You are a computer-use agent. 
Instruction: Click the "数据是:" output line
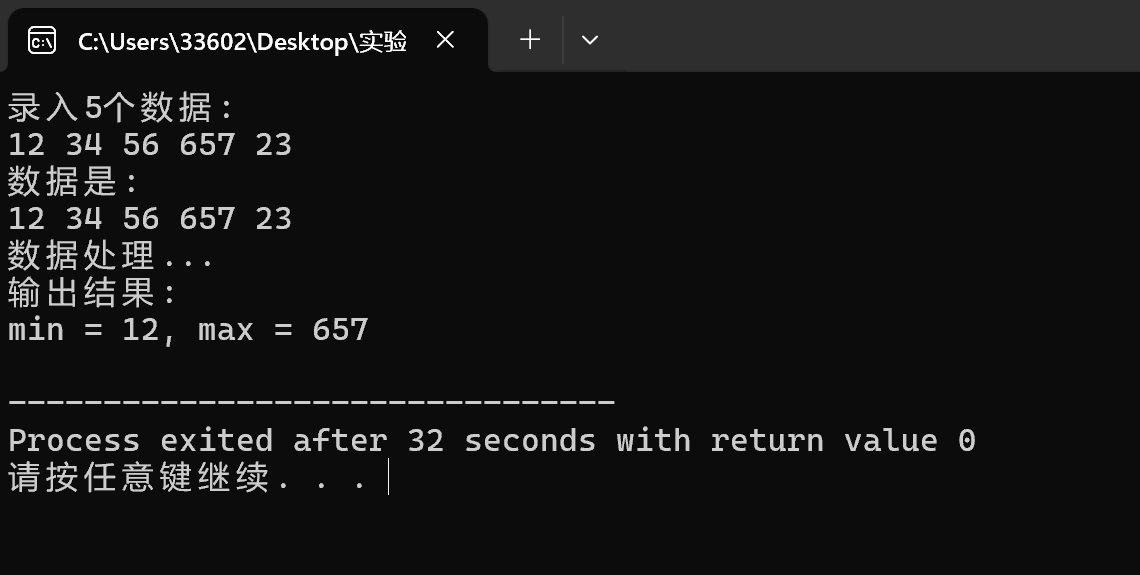(73, 182)
